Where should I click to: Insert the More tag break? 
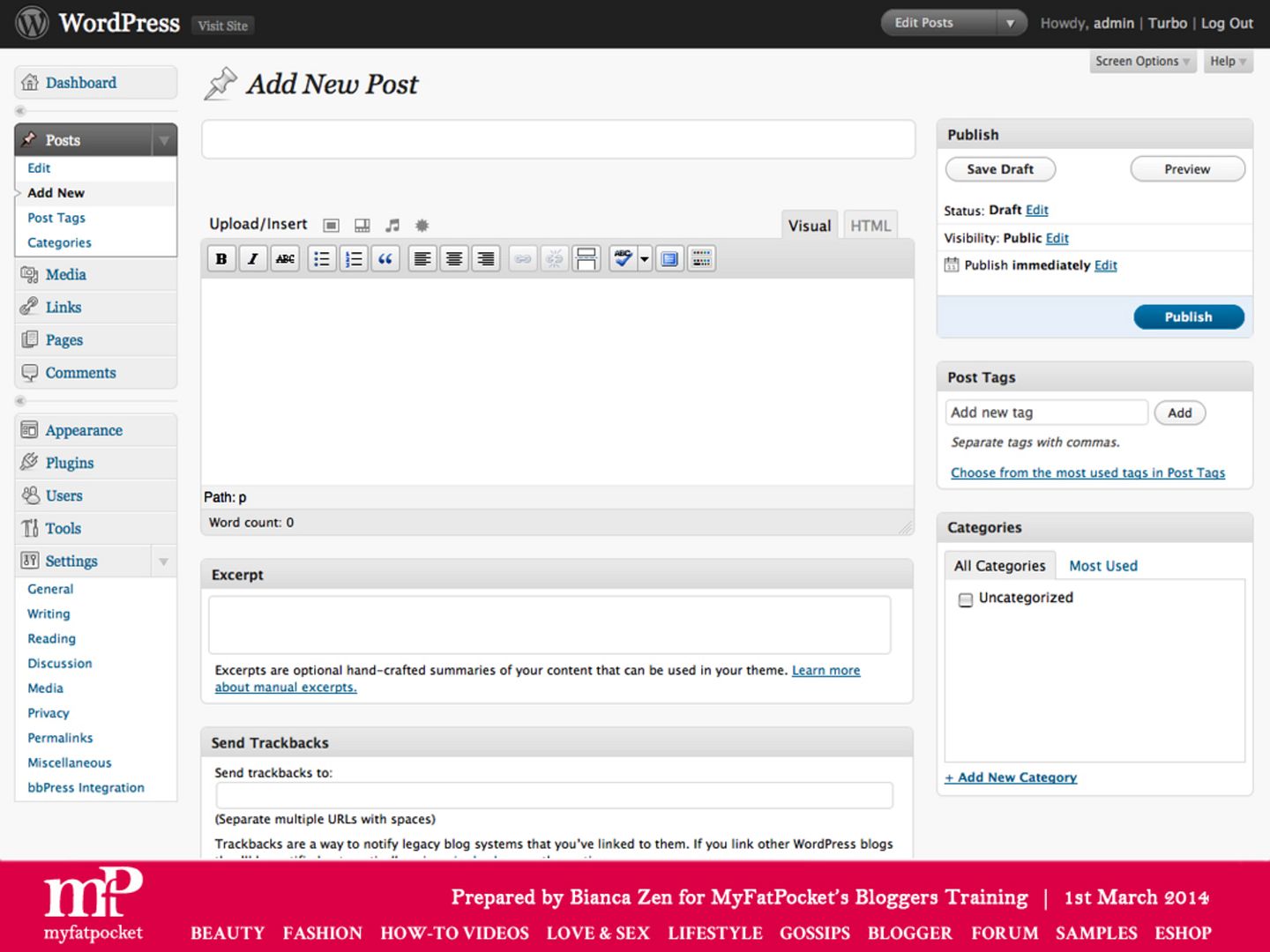point(586,259)
